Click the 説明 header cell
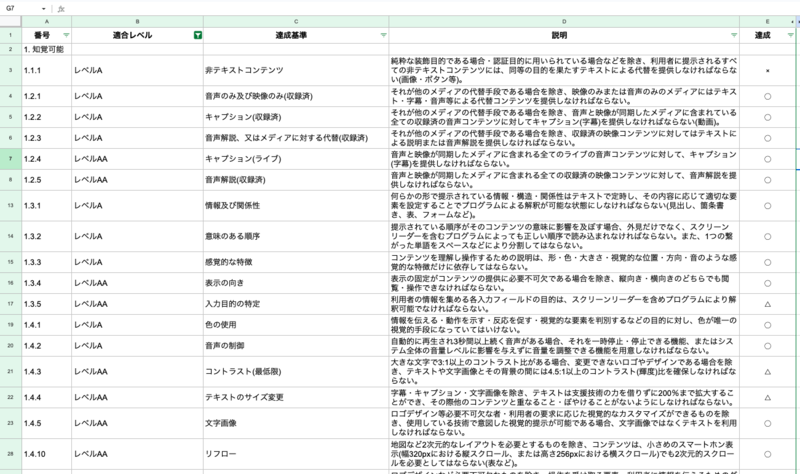The width and height of the screenshot is (800, 474). pos(564,35)
